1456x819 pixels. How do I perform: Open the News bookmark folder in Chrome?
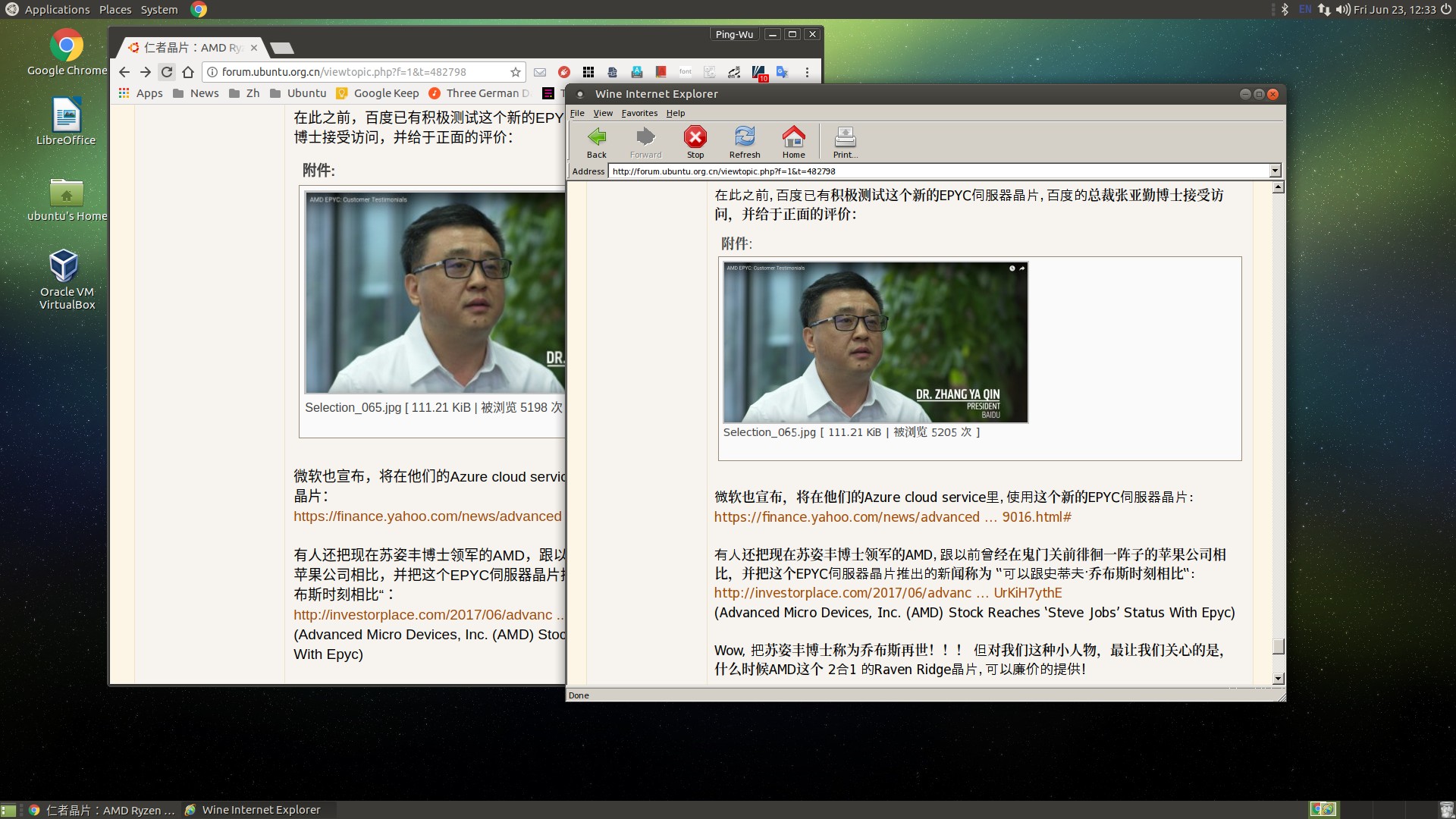click(x=196, y=93)
